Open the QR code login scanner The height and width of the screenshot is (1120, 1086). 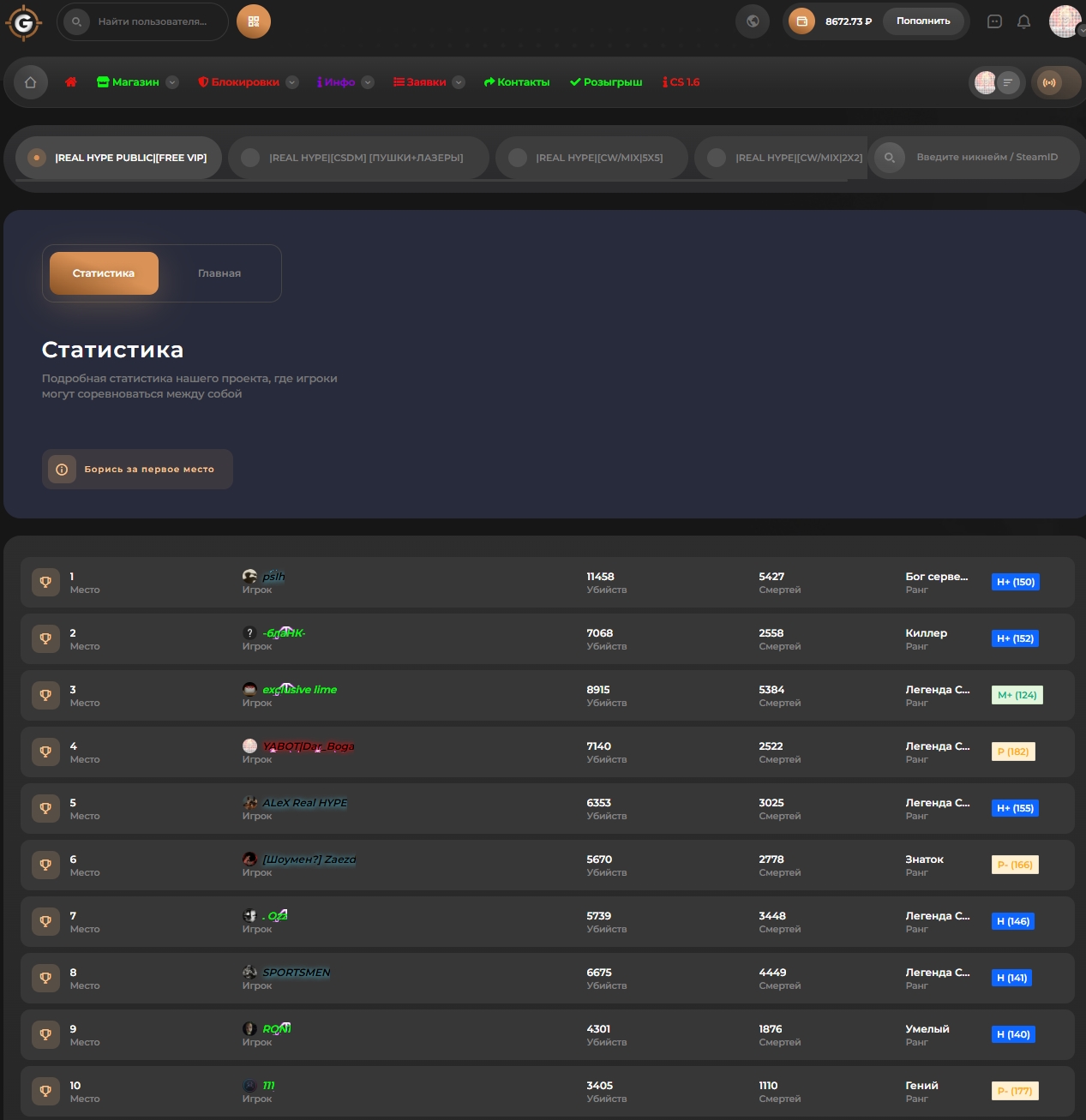pos(253,21)
